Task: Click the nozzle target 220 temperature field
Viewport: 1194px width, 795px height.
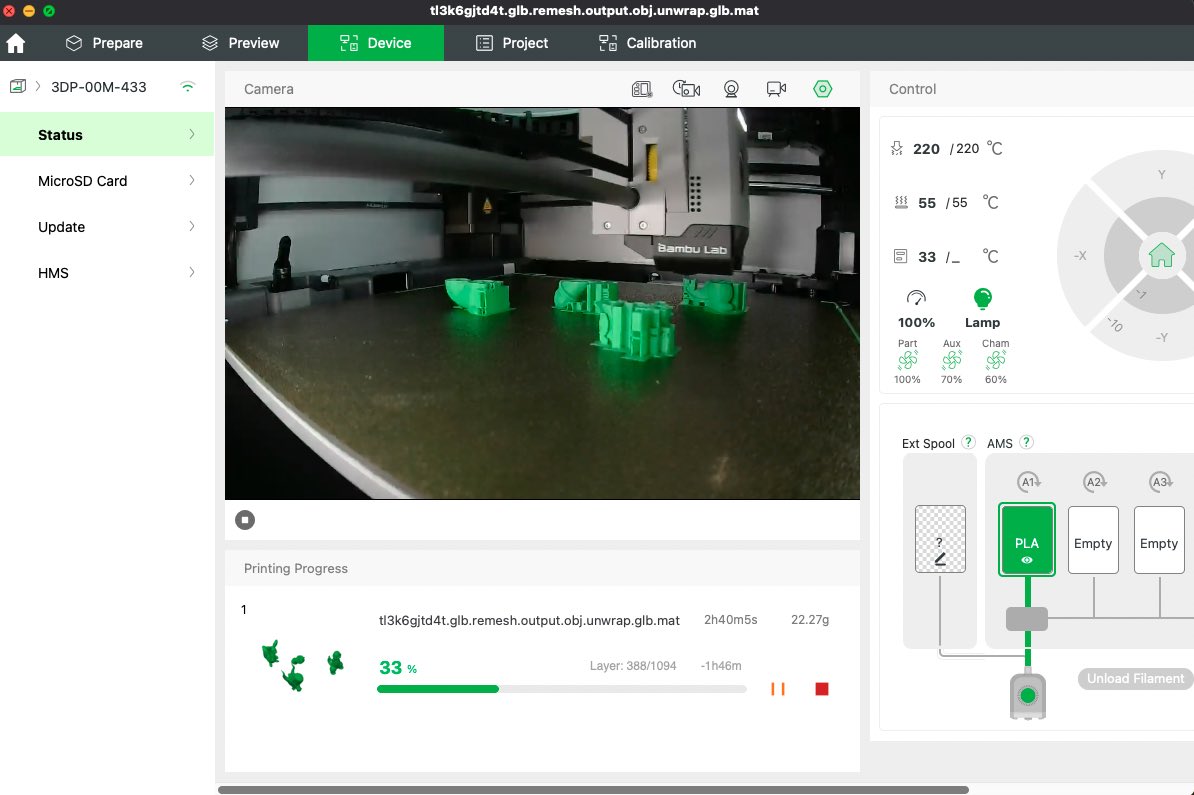Action: point(967,148)
